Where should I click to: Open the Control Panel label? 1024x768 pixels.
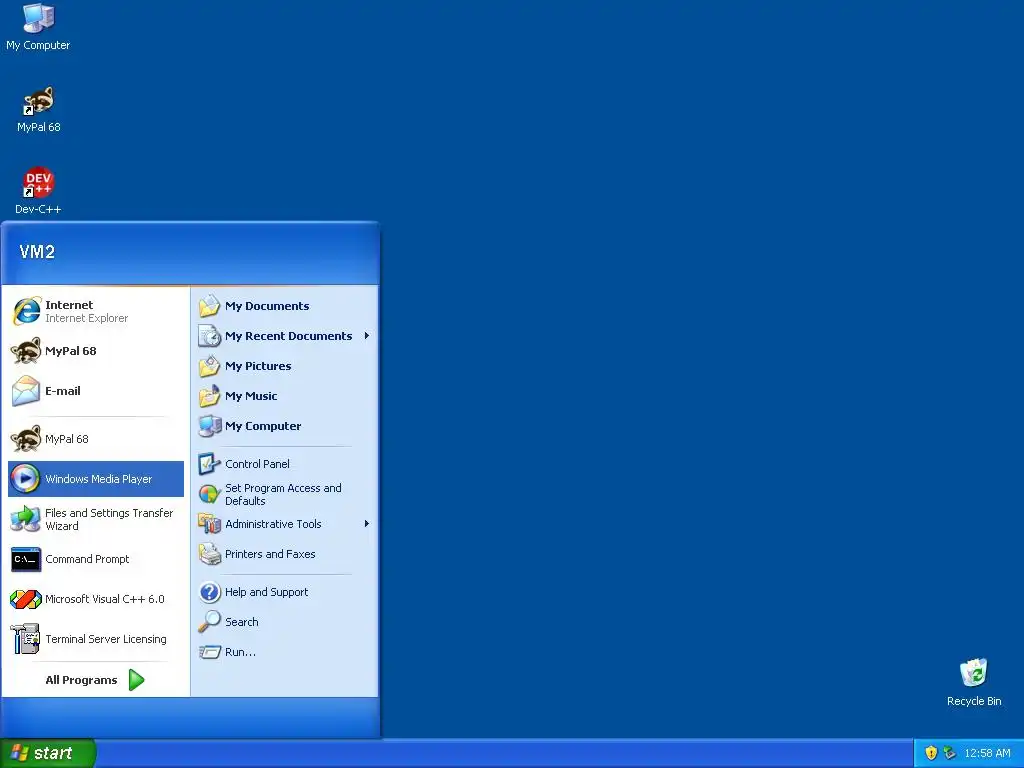pyautogui.click(x=257, y=464)
